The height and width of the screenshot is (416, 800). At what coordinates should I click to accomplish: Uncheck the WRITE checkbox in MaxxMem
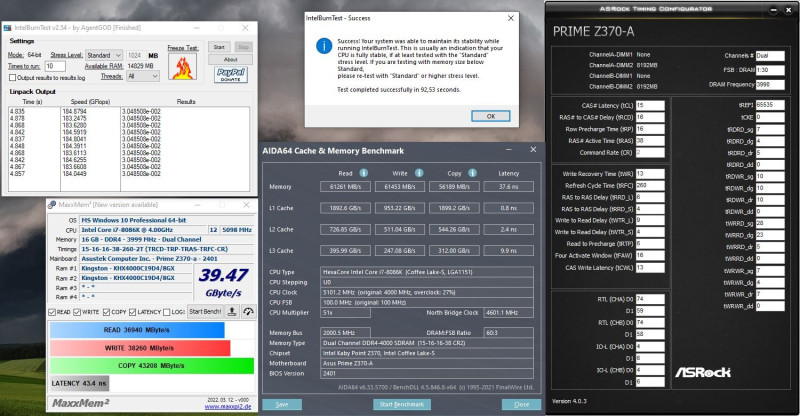tap(77, 312)
